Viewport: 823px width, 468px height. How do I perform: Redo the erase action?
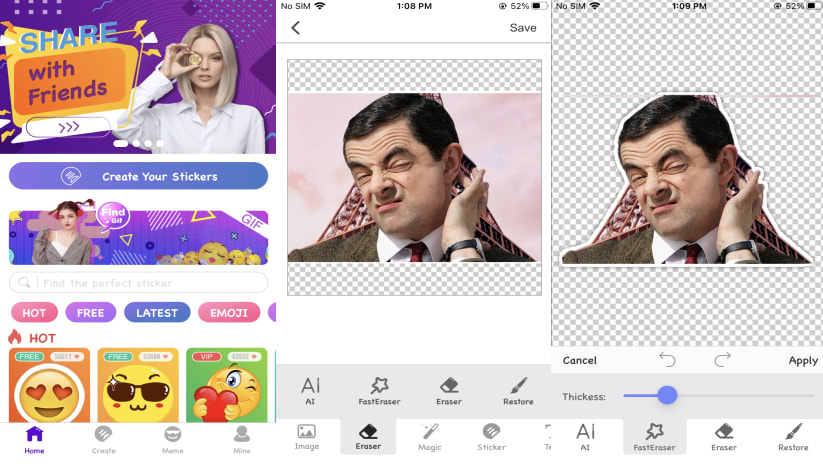click(722, 359)
